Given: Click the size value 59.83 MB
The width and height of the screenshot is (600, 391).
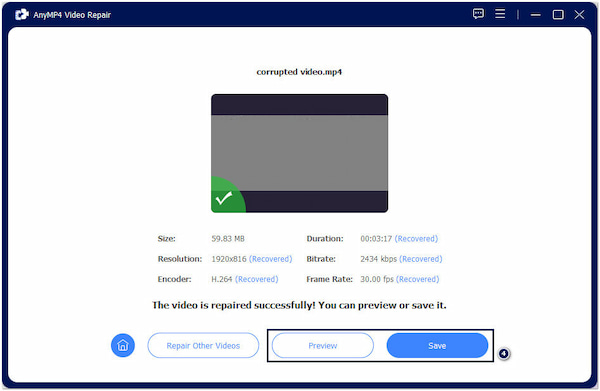Looking at the screenshot, I should tap(228, 239).
